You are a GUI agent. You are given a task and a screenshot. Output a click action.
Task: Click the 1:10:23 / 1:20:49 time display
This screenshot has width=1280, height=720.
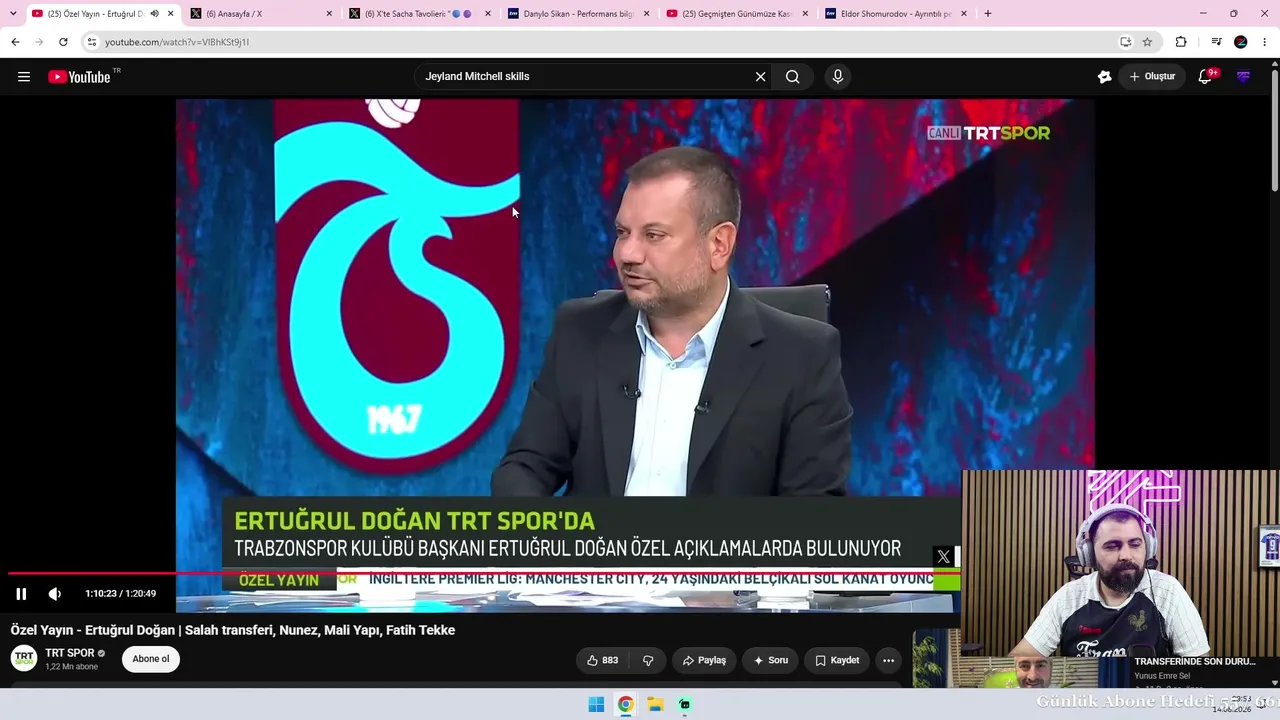[120, 594]
